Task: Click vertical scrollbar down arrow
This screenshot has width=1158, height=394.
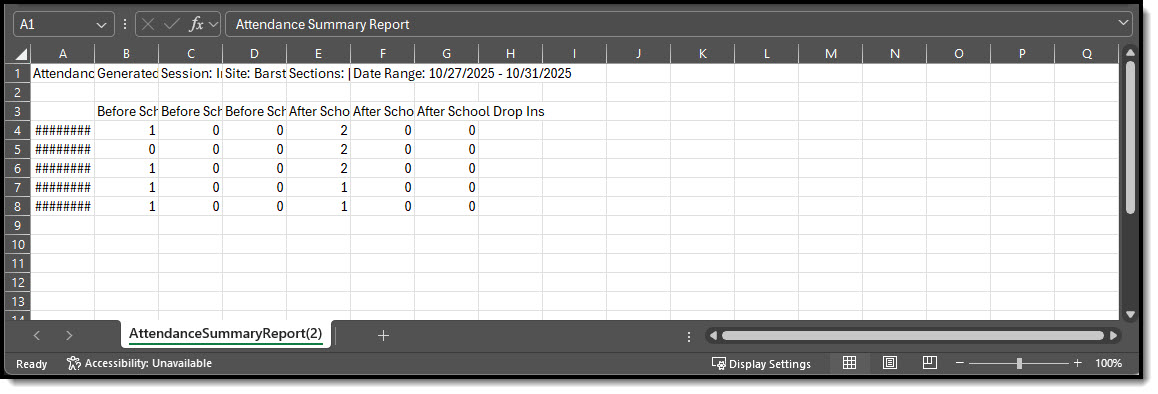Action: (1130, 315)
